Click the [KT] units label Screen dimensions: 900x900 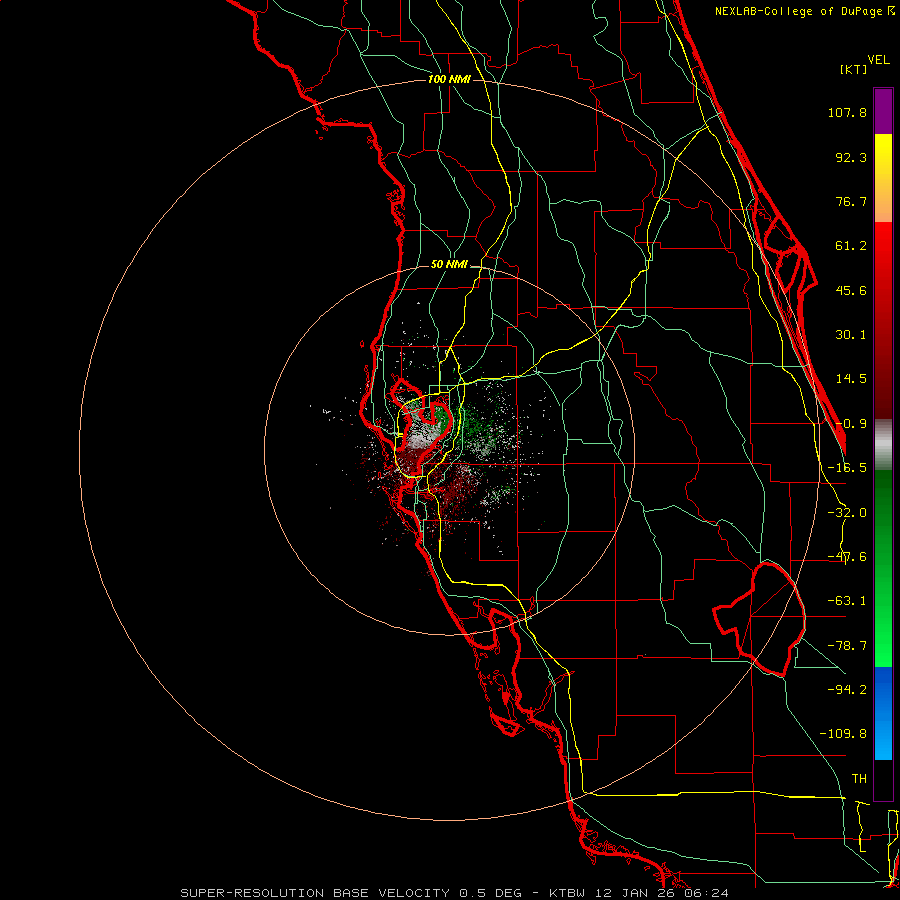tap(854, 69)
